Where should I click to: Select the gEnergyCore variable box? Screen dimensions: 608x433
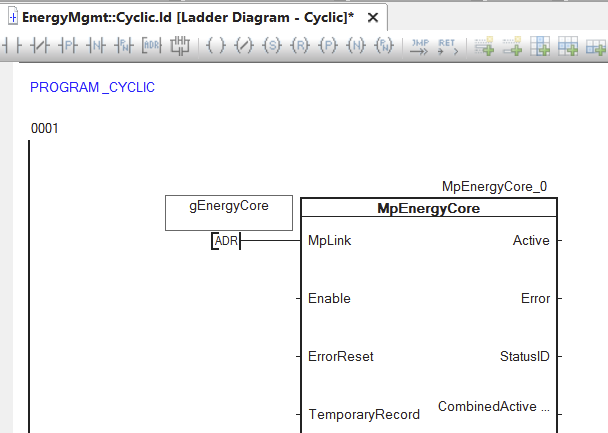tap(229, 213)
